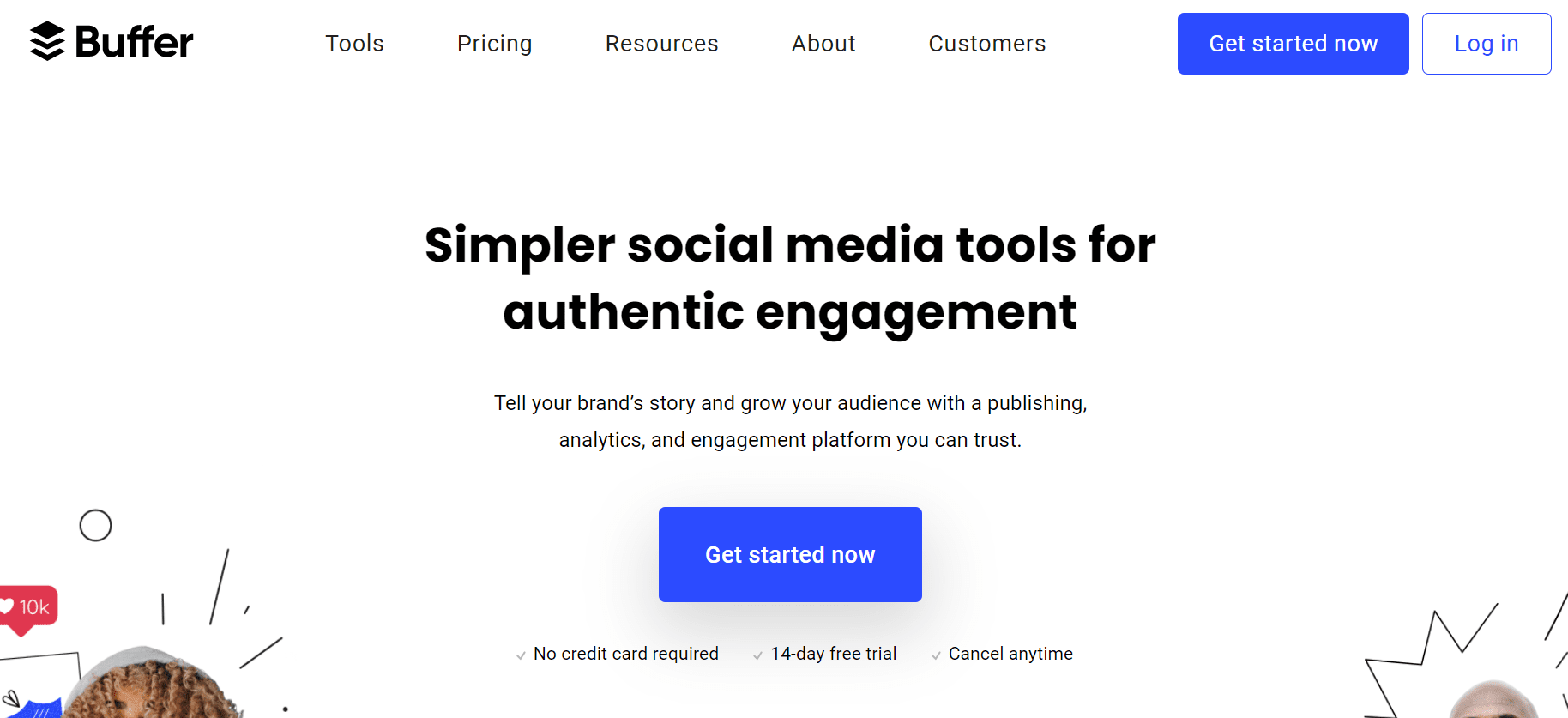Click header Get started now button
This screenshot has height=718, width=1568.
(x=1293, y=44)
